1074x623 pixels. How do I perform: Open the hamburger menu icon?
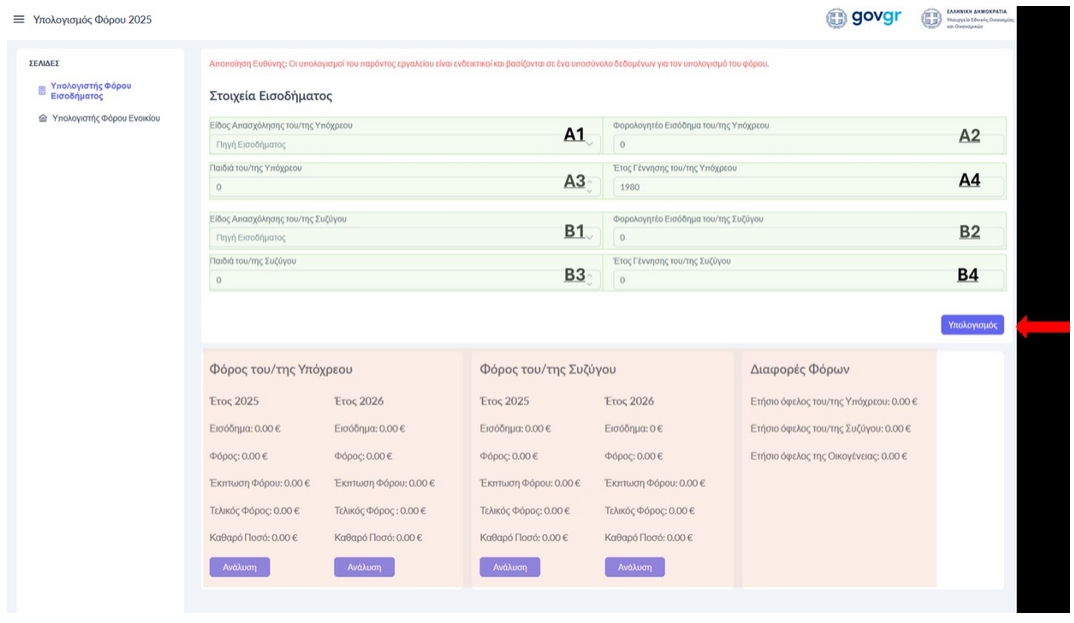(x=18, y=19)
